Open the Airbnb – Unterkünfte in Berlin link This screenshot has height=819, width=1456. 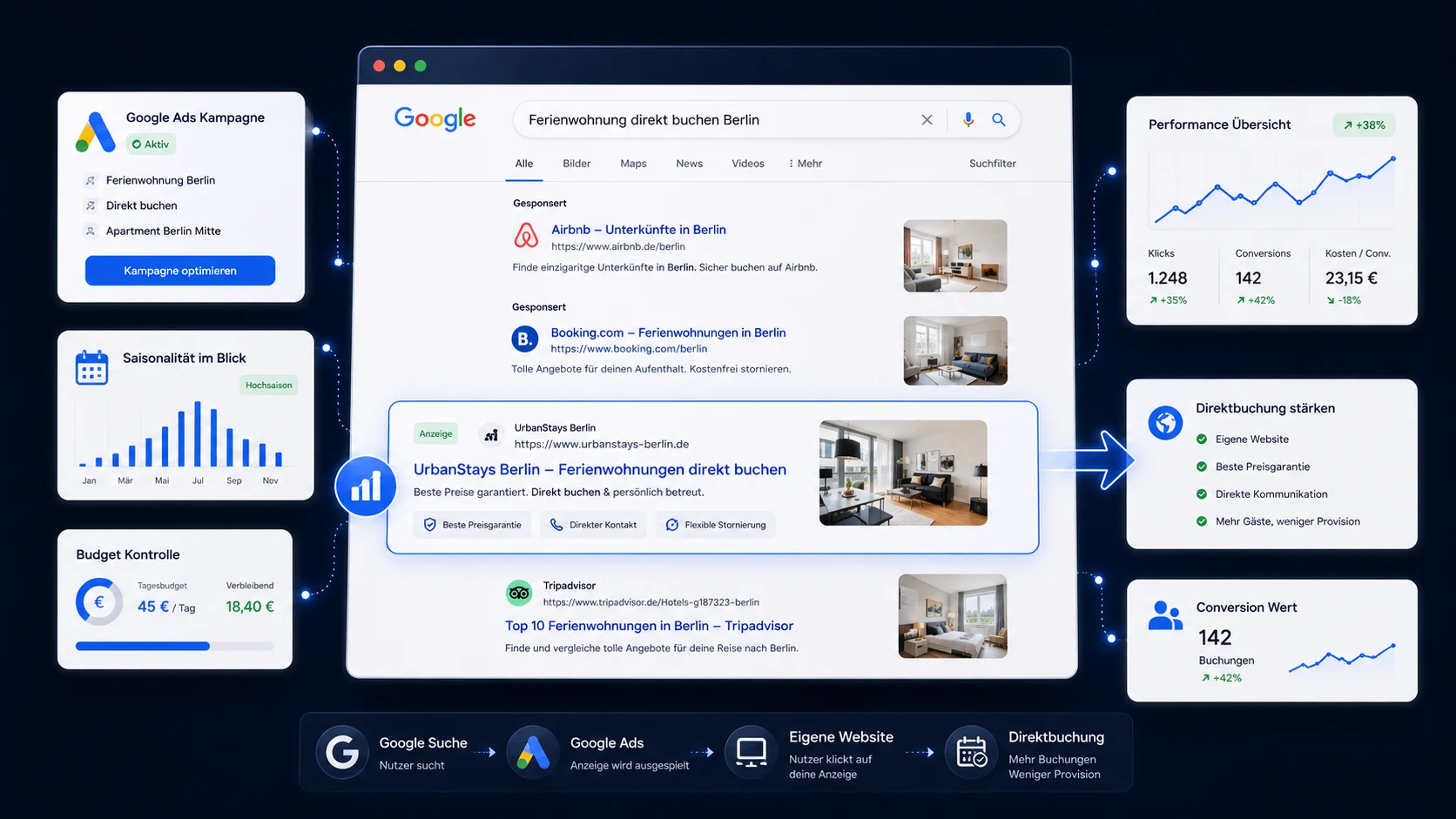coord(638,230)
